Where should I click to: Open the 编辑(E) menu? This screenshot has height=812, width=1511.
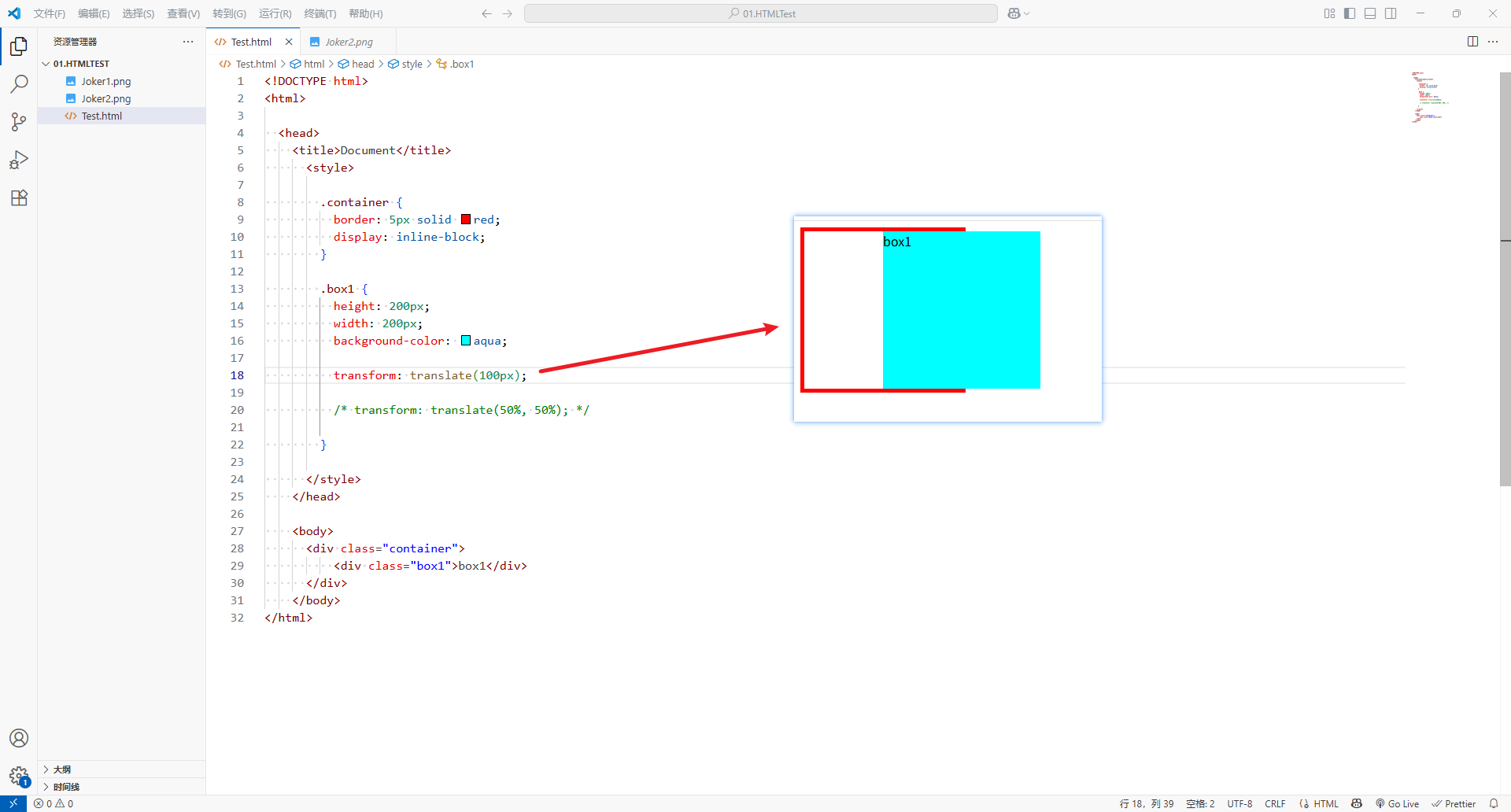pyautogui.click(x=94, y=13)
